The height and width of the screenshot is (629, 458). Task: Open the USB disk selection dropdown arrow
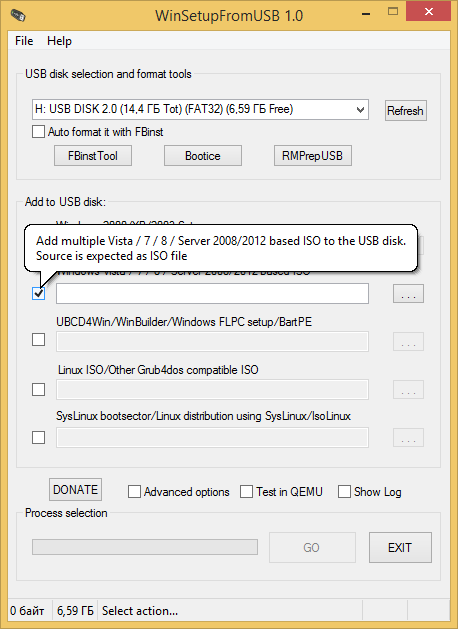point(360,110)
